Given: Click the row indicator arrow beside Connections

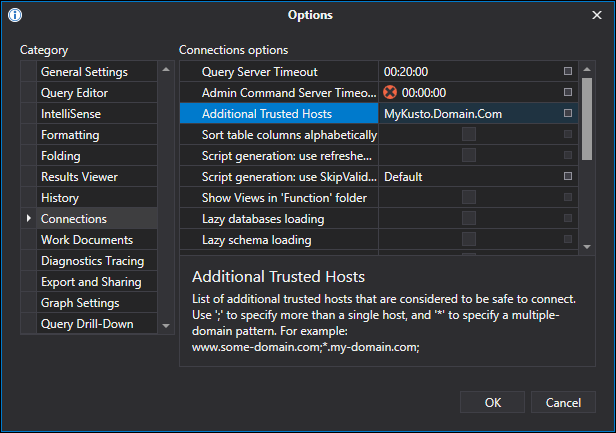Looking at the screenshot, I should click(29, 219).
